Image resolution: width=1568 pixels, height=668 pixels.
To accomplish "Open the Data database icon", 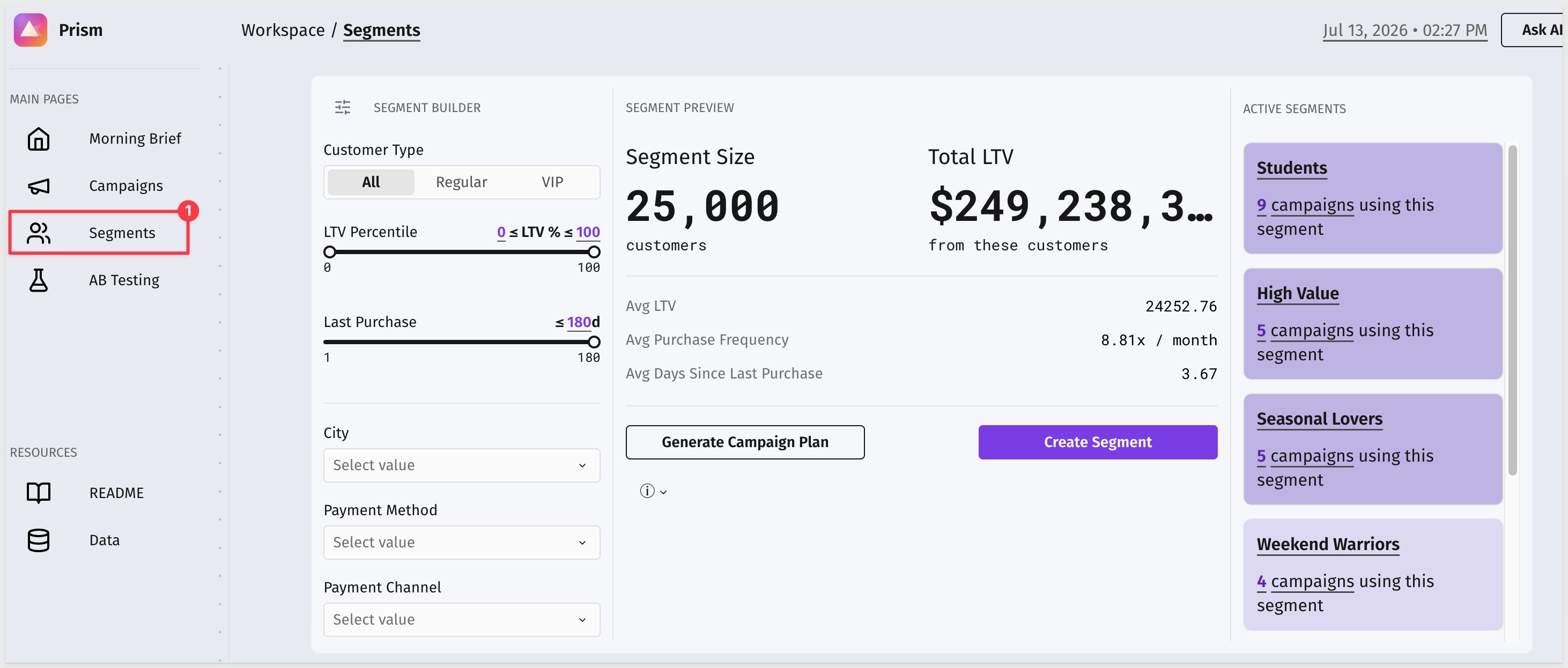I will (39, 540).
